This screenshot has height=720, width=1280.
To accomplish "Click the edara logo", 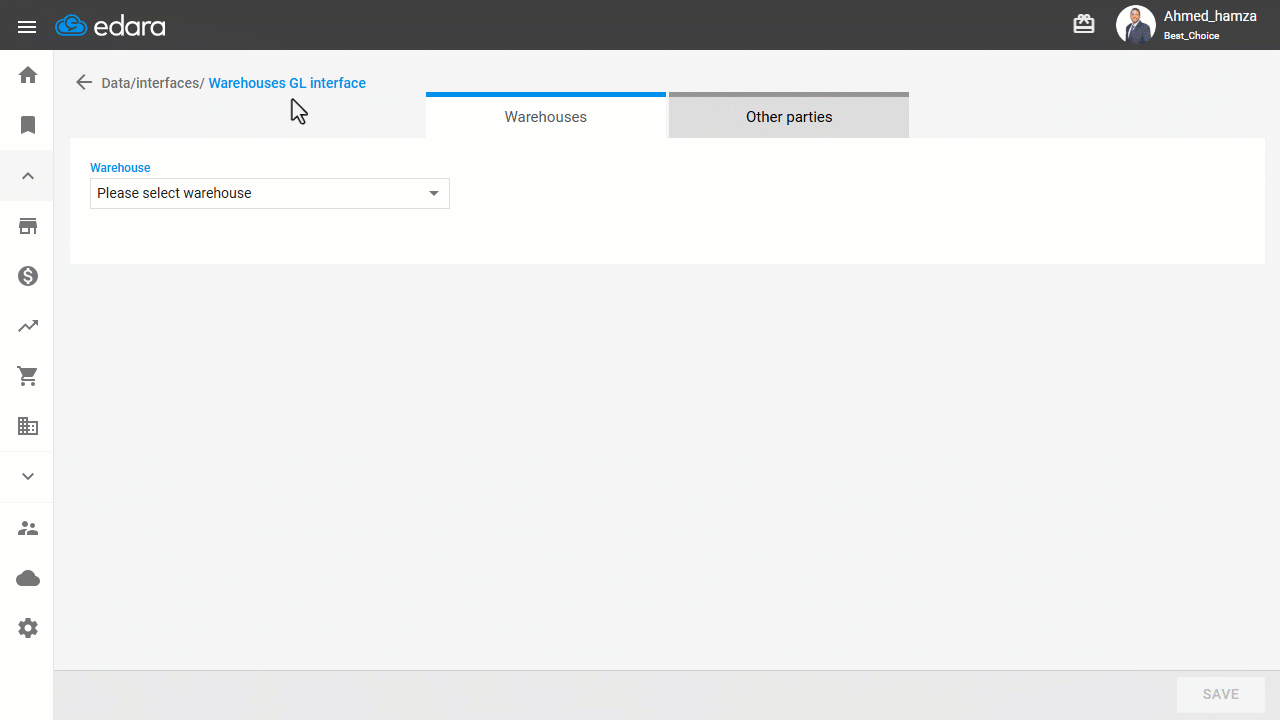I will tap(110, 26).
